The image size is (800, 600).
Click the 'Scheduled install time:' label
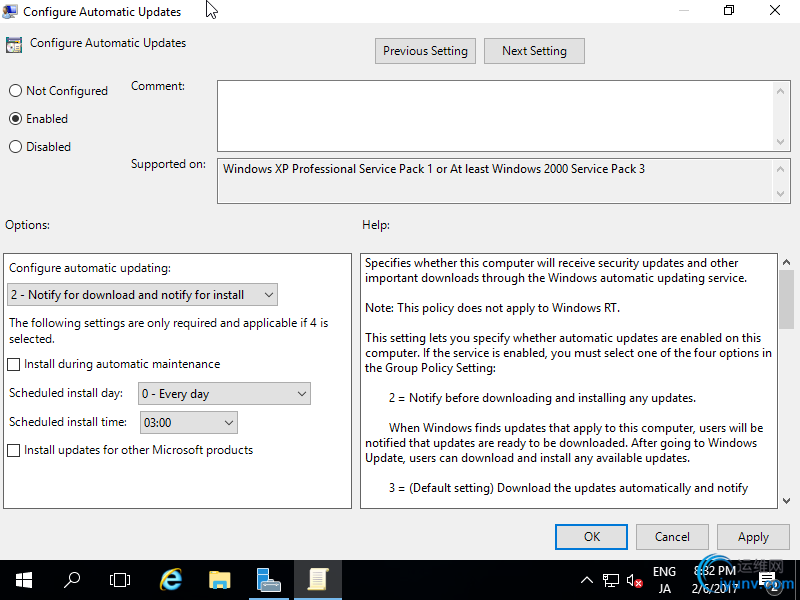coord(68,422)
